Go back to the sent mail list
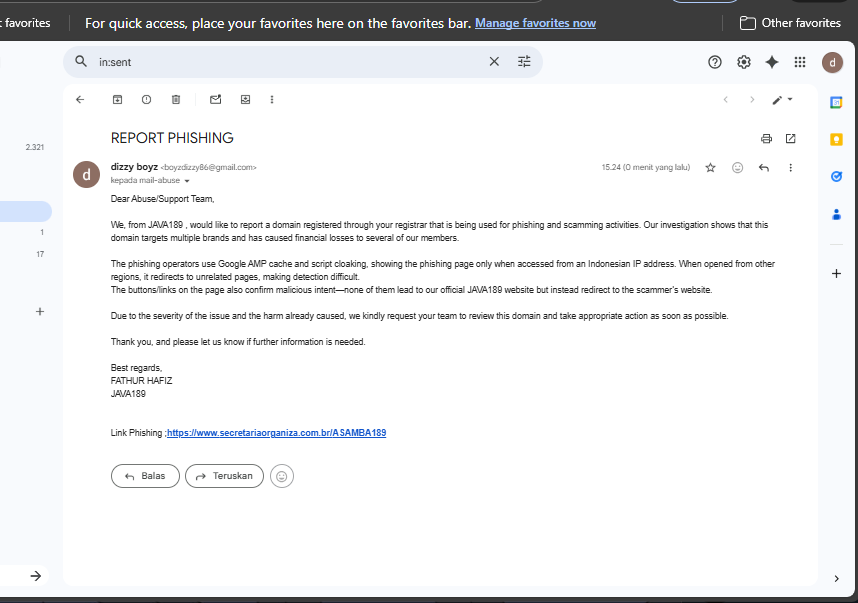The image size is (858, 603). click(x=80, y=100)
